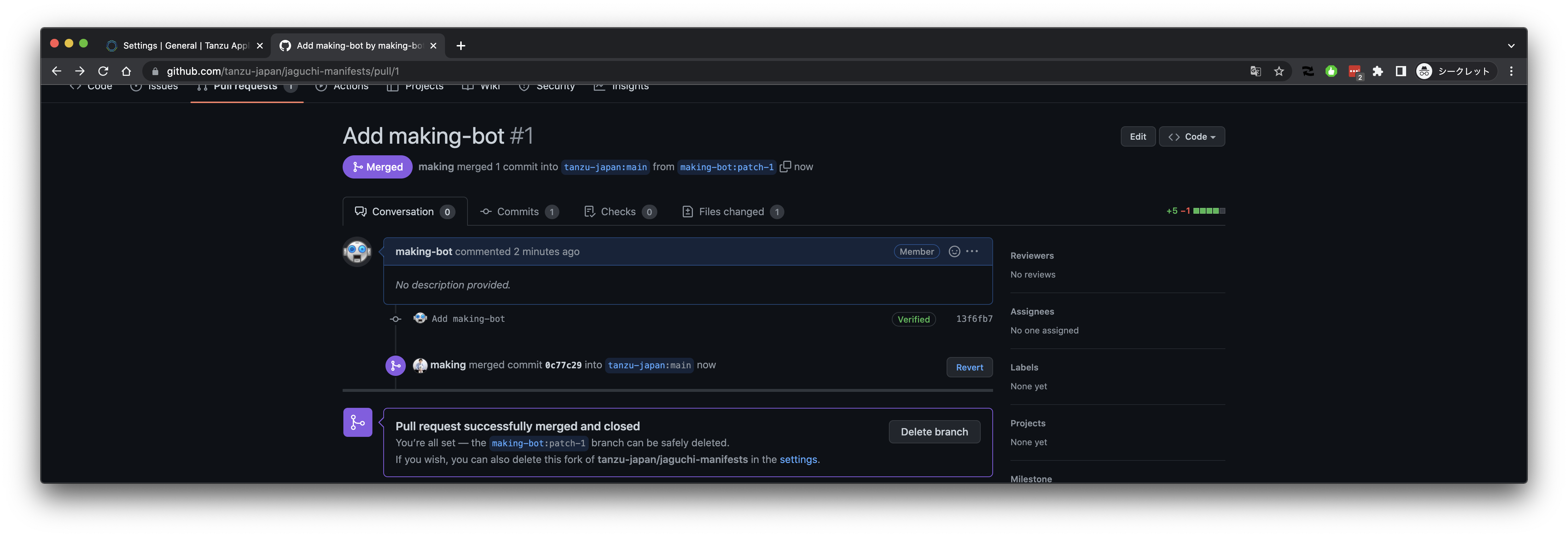Open Google Translate extension in the toolbar
The width and height of the screenshot is (1568, 537).
point(1255,70)
